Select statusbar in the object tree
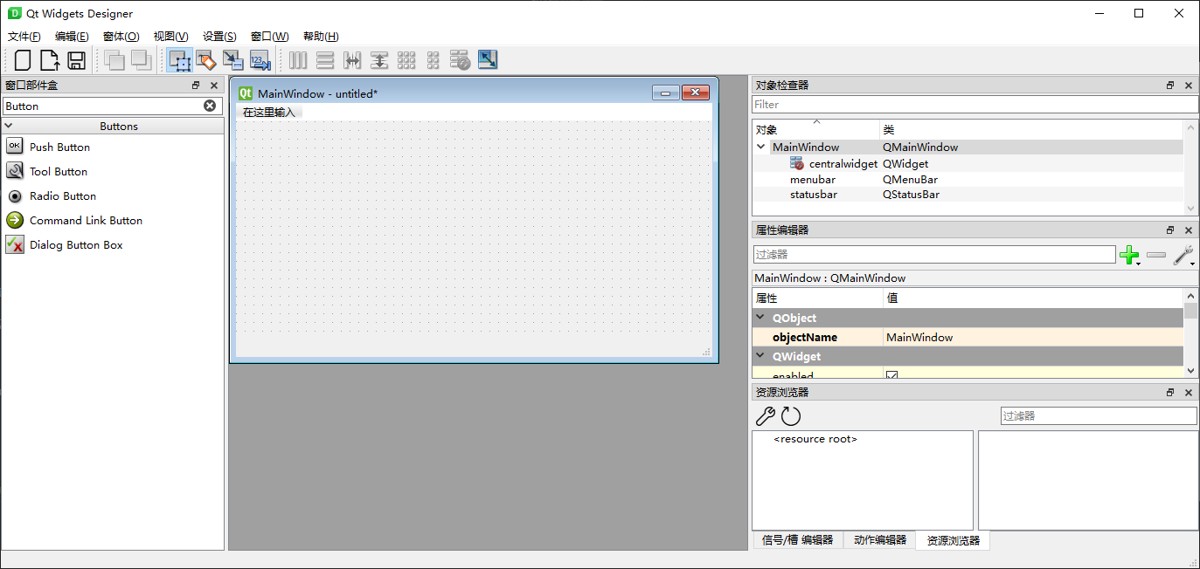 click(x=813, y=195)
